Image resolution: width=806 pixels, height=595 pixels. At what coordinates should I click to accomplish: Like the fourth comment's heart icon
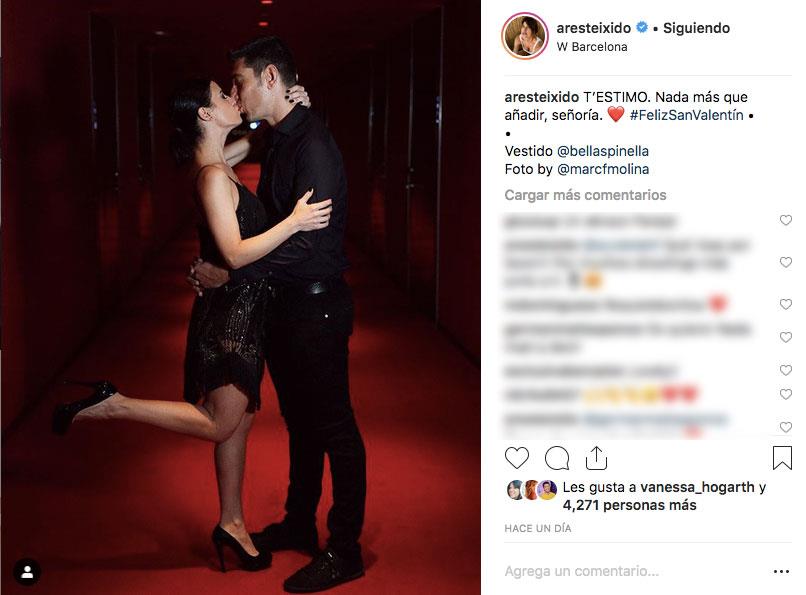(x=785, y=337)
